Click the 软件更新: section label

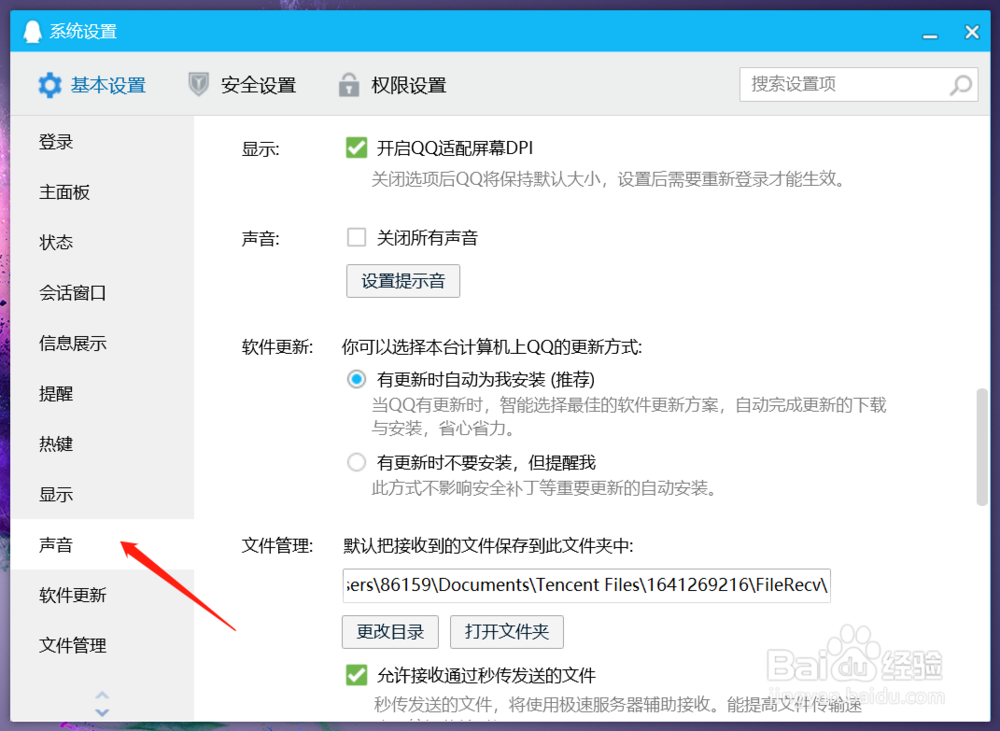click(x=277, y=348)
